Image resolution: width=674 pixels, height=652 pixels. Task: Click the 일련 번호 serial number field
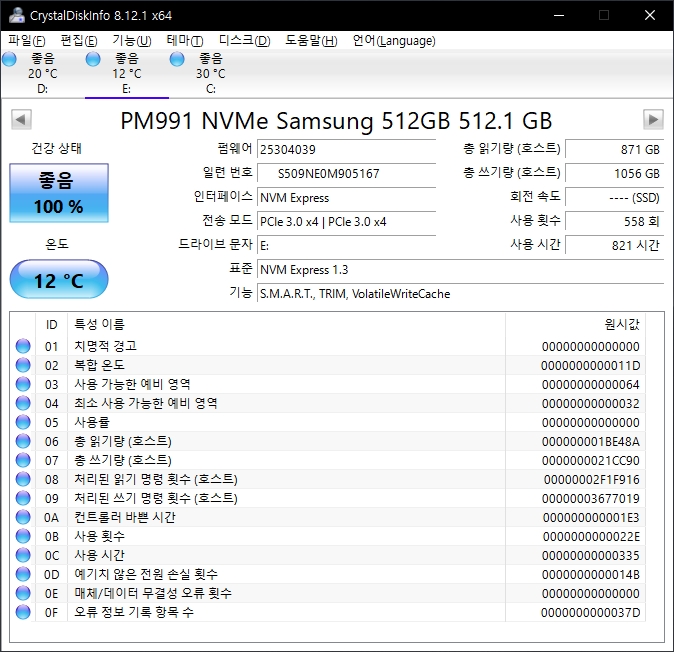coord(346,173)
